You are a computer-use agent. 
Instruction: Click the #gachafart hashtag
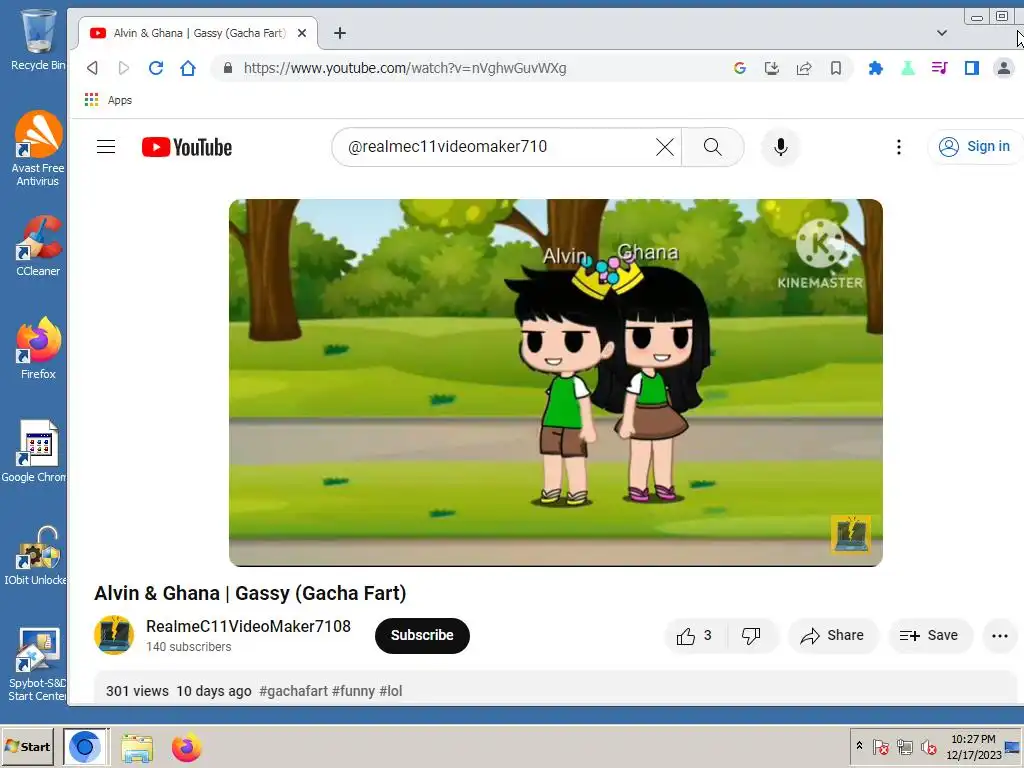point(293,691)
